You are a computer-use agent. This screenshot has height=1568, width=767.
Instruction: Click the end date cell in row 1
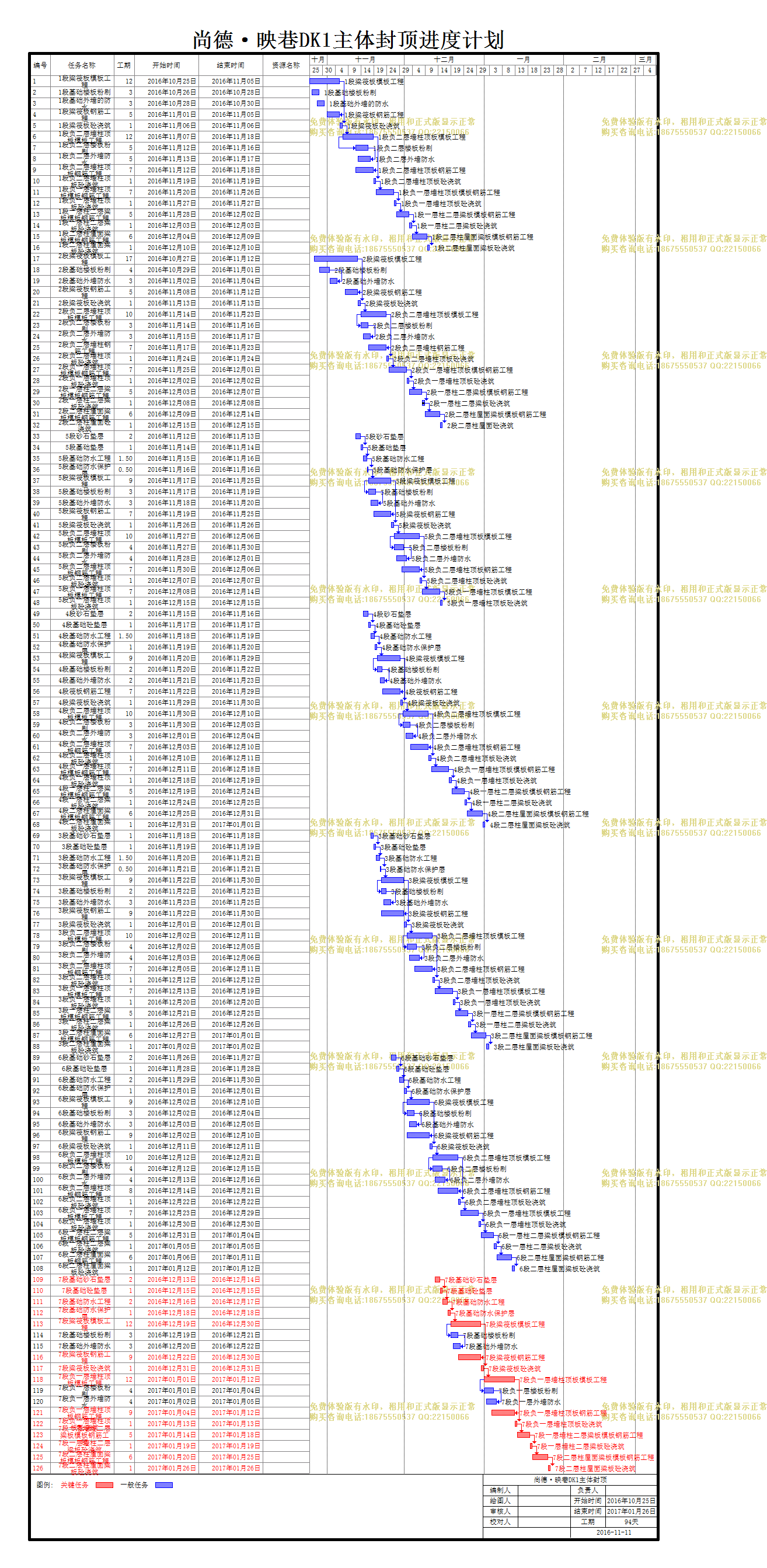[231, 81]
